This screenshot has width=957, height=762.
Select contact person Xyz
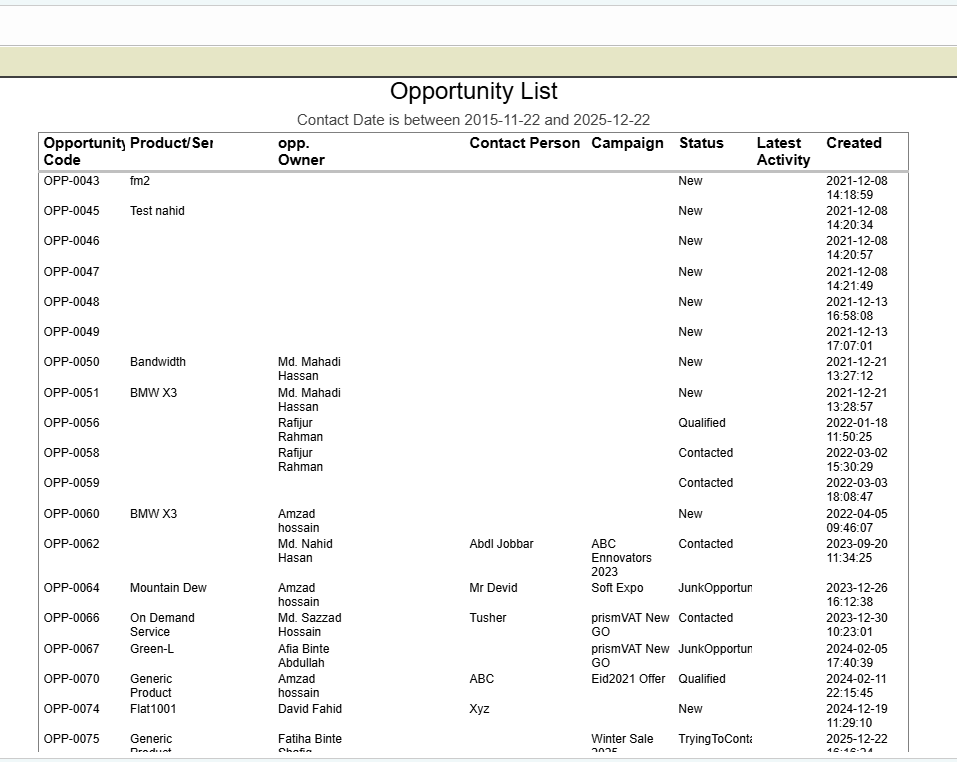point(479,709)
